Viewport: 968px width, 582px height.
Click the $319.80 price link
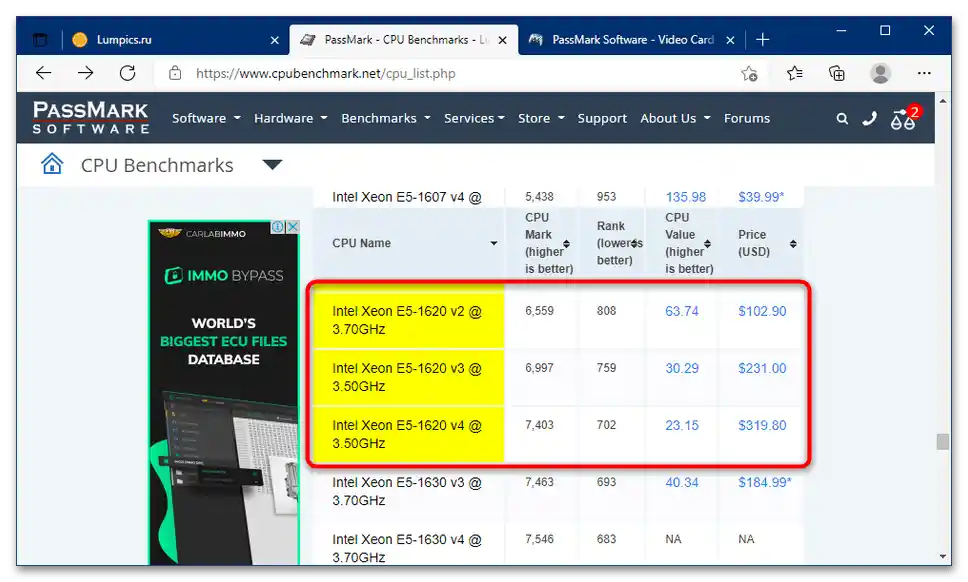(x=762, y=425)
